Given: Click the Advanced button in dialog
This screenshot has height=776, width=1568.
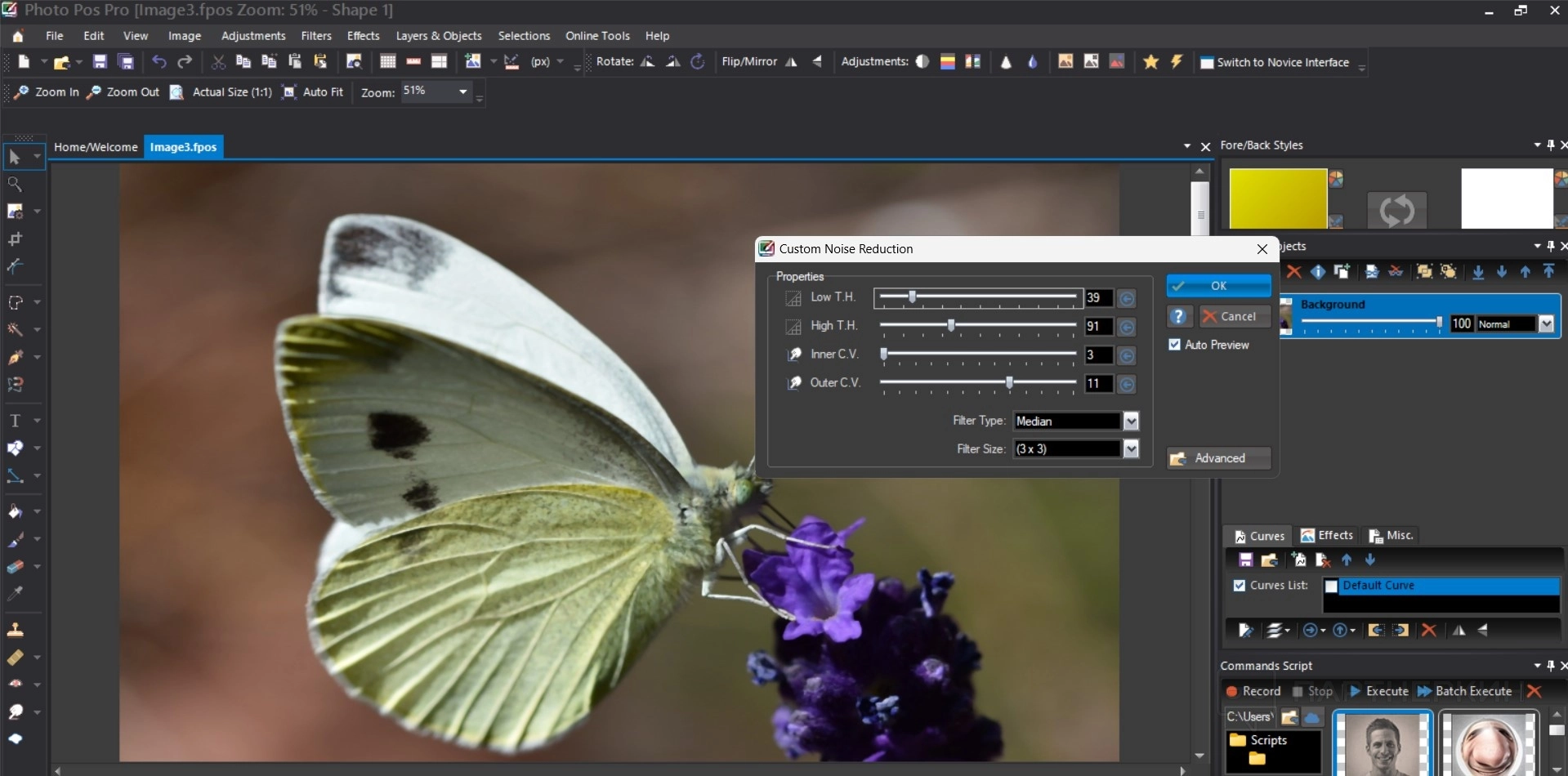Looking at the screenshot, I should tap(1218, 458).
